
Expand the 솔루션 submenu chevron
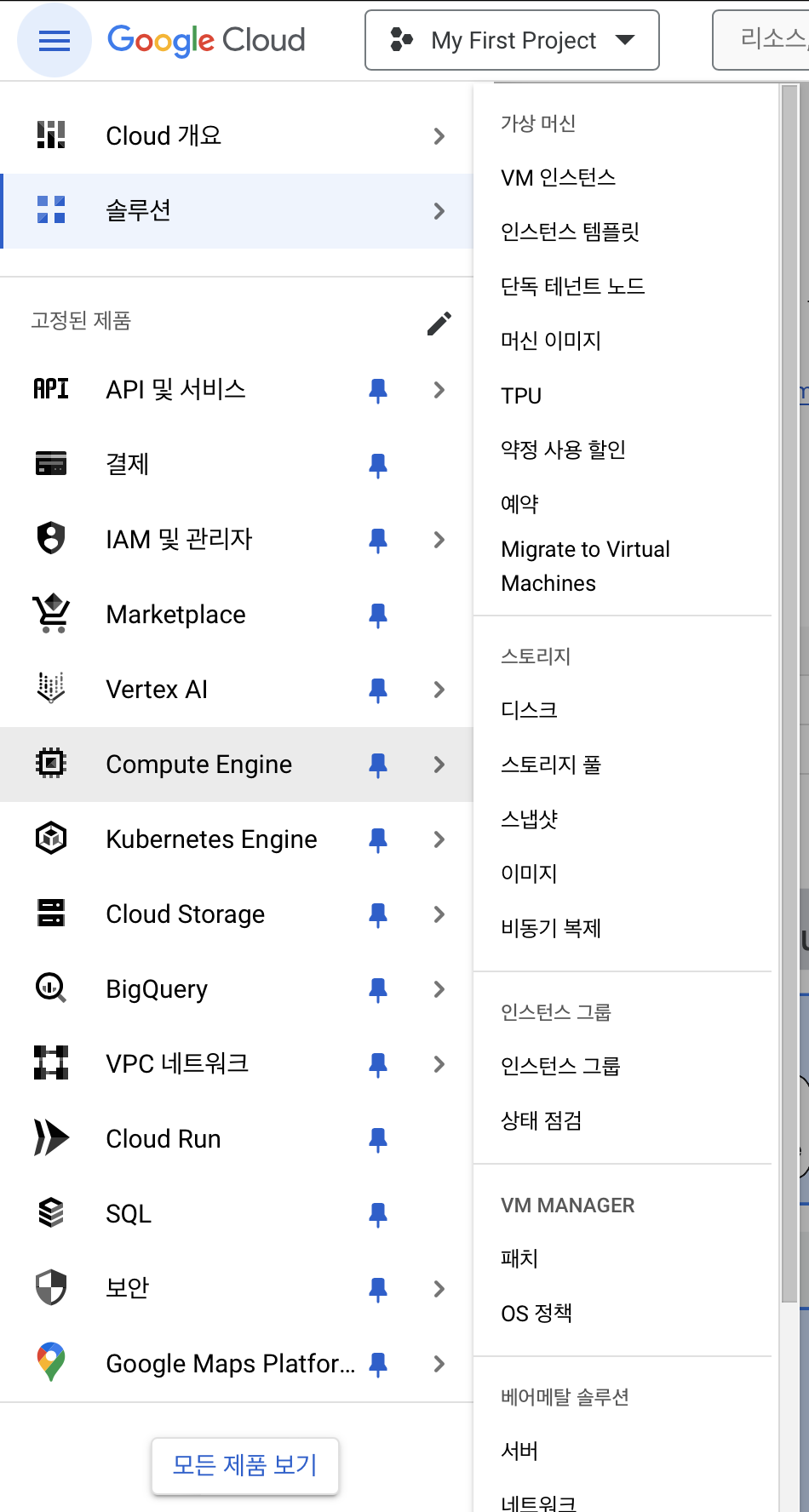pyautogui.click(x=439, y=210)
